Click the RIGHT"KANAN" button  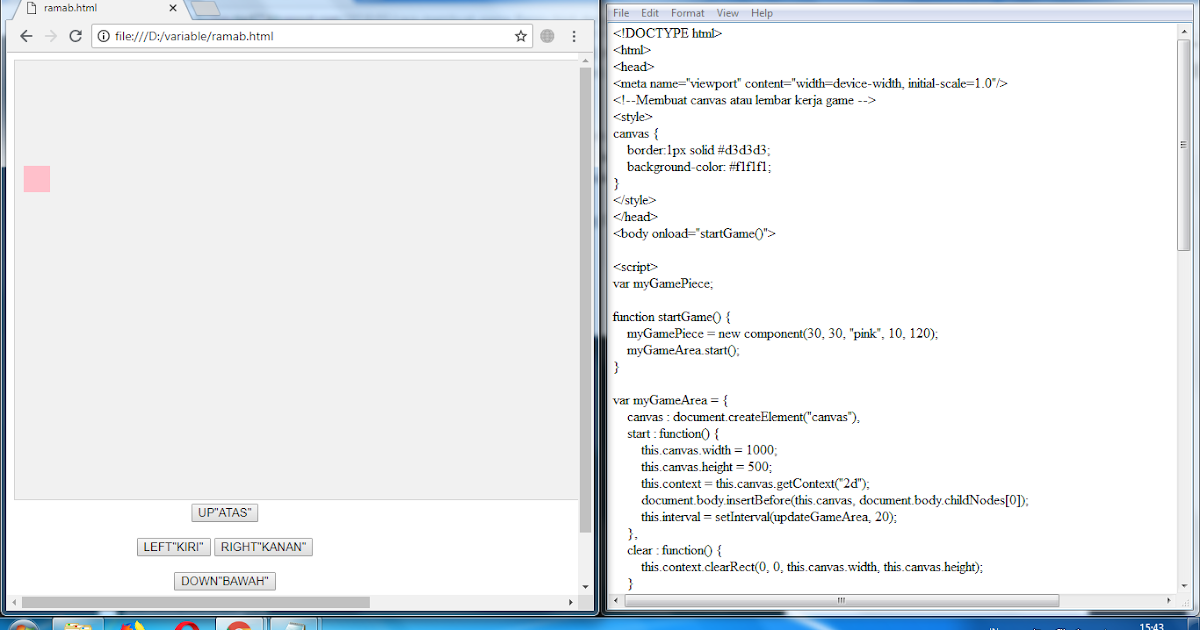(263, 546)
